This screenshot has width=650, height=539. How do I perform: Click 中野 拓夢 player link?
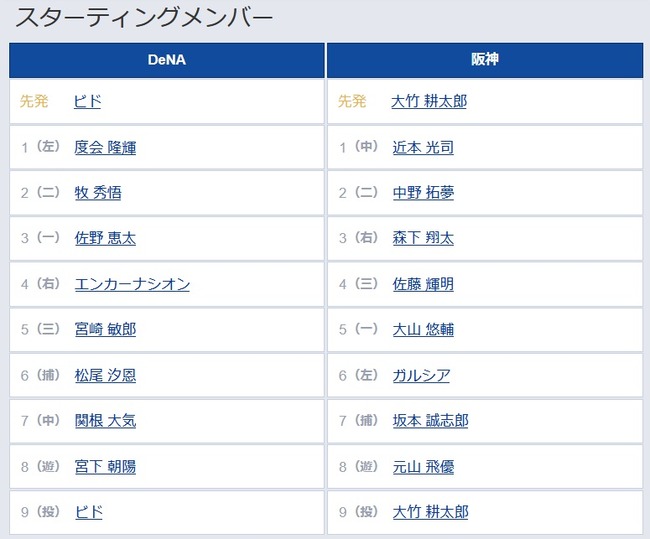click(x=423, y=193)
